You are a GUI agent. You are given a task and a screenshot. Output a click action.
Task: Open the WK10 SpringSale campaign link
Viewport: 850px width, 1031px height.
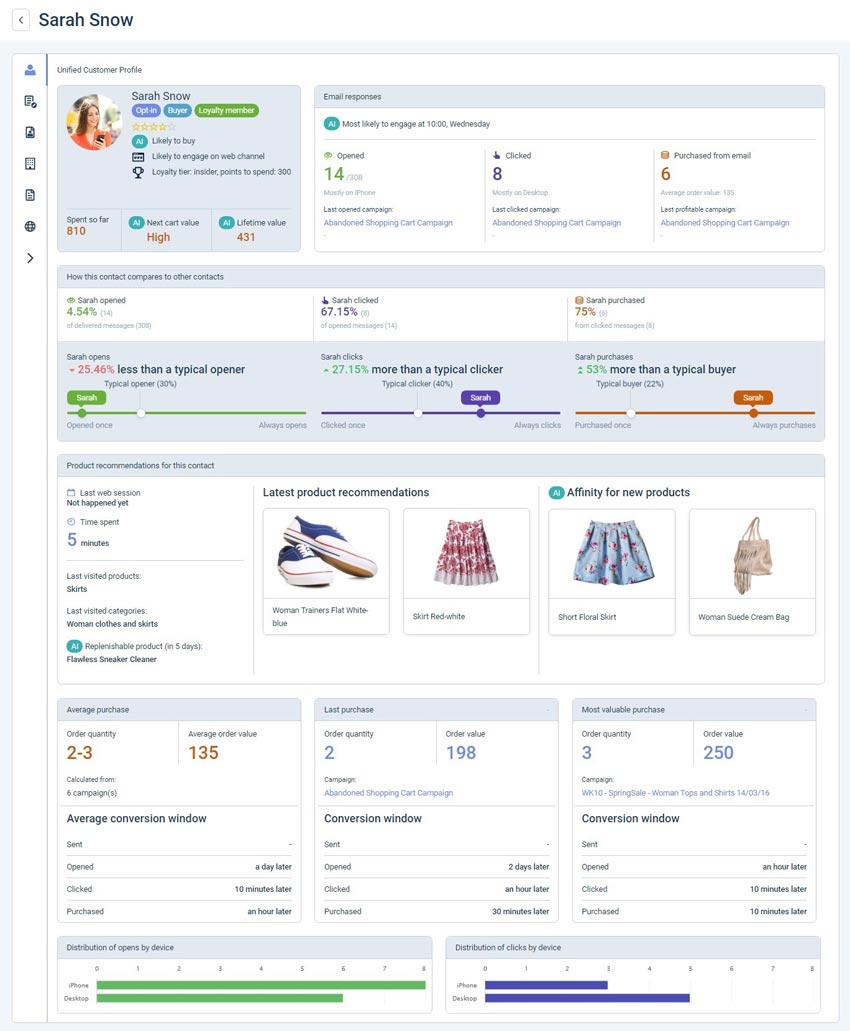click(675, 793)
